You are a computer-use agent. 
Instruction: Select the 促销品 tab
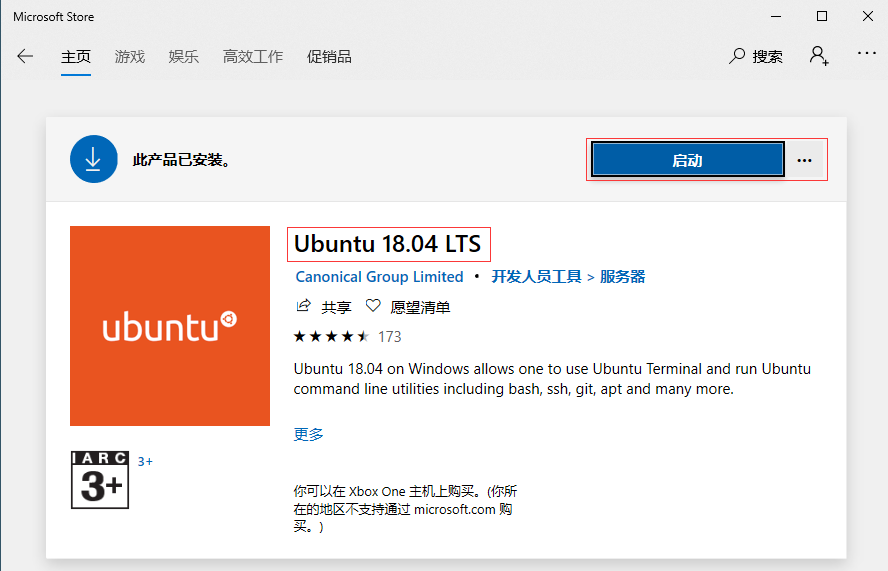329,57
